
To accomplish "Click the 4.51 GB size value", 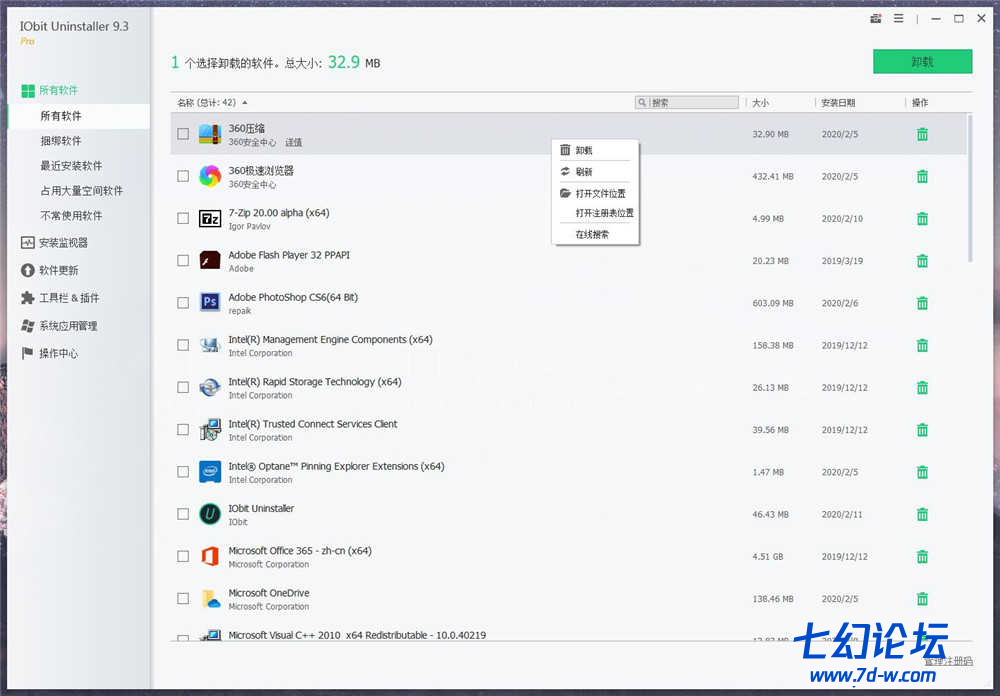I will click(x=767, y=556).
